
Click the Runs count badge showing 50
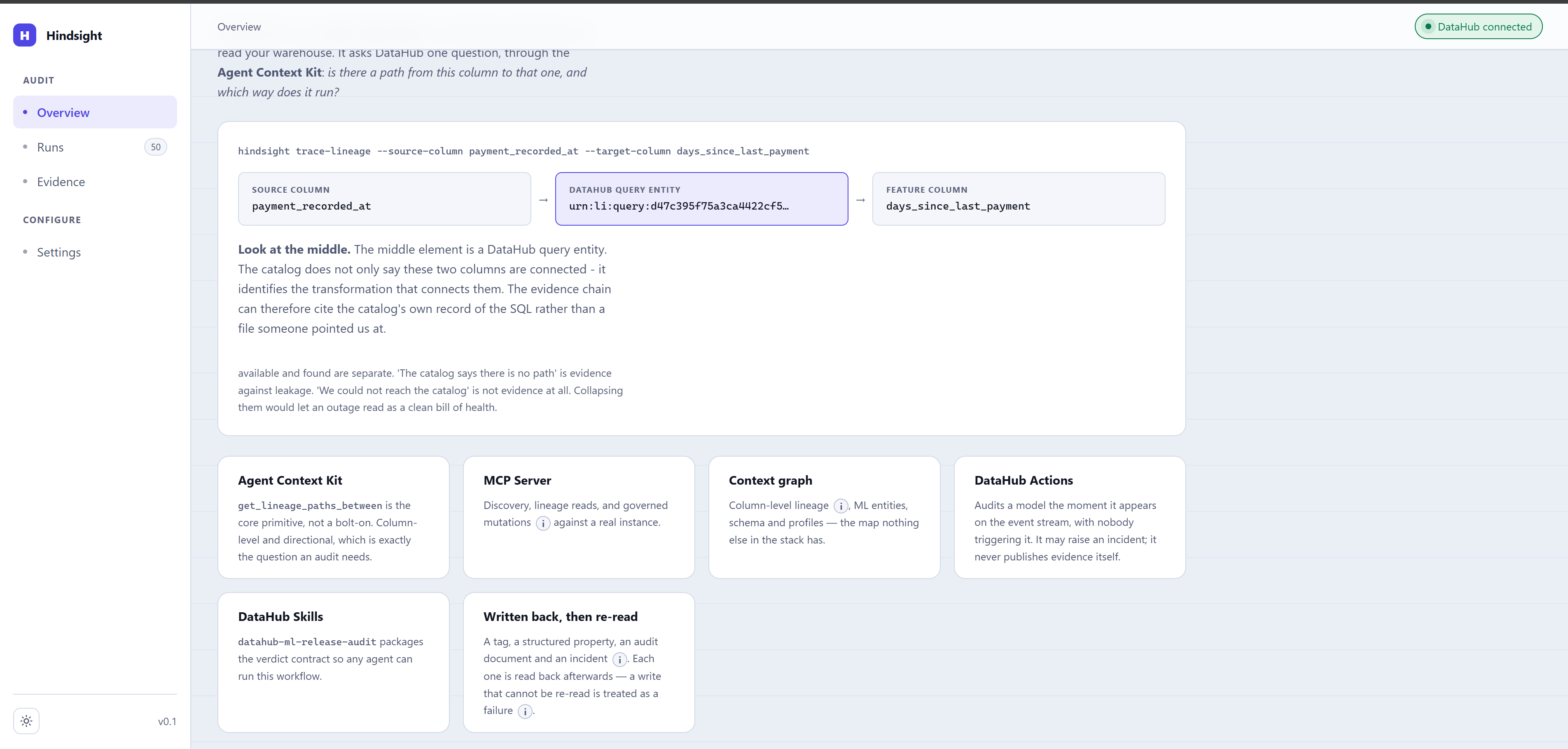tap(156, 147)
